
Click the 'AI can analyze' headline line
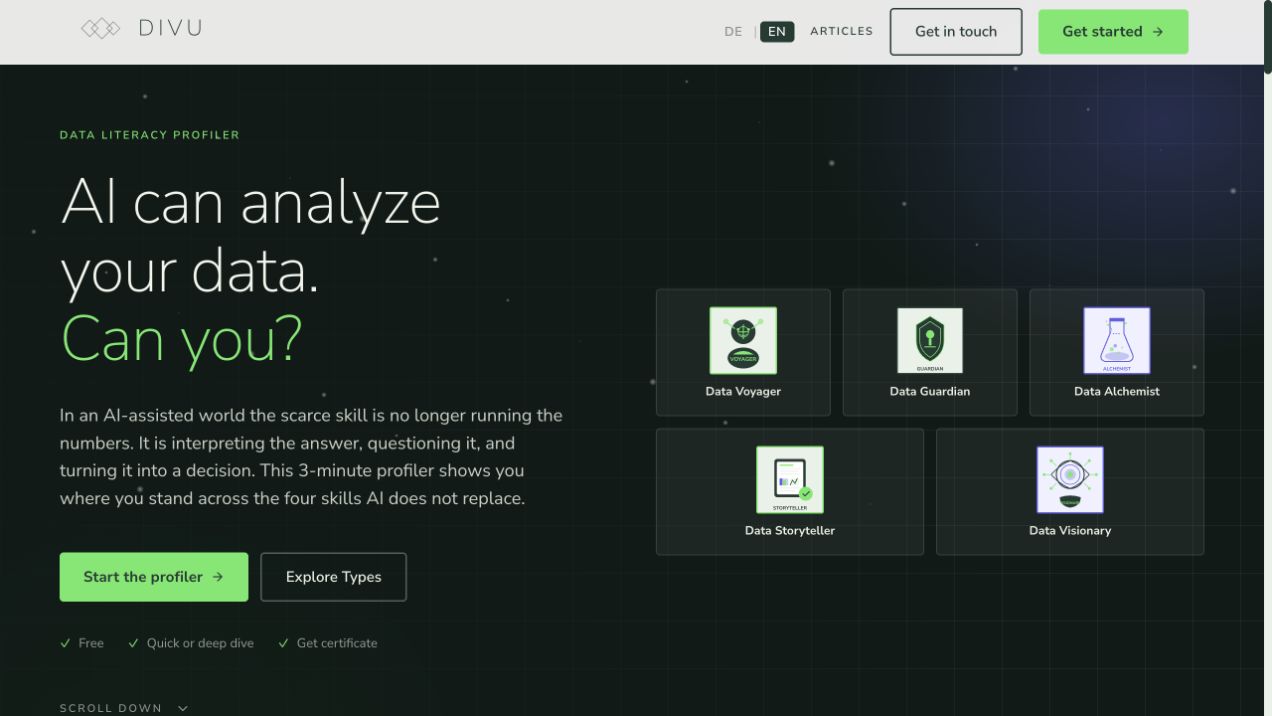click(251, 202)
